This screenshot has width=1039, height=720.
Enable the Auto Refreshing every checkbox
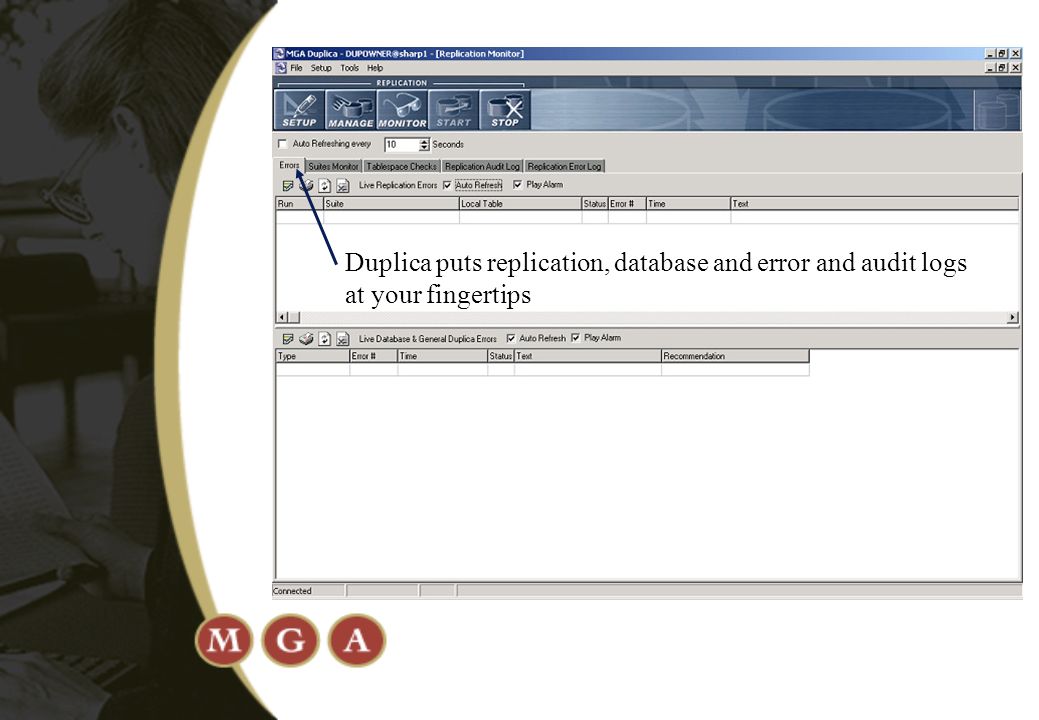tap(282, 144)
